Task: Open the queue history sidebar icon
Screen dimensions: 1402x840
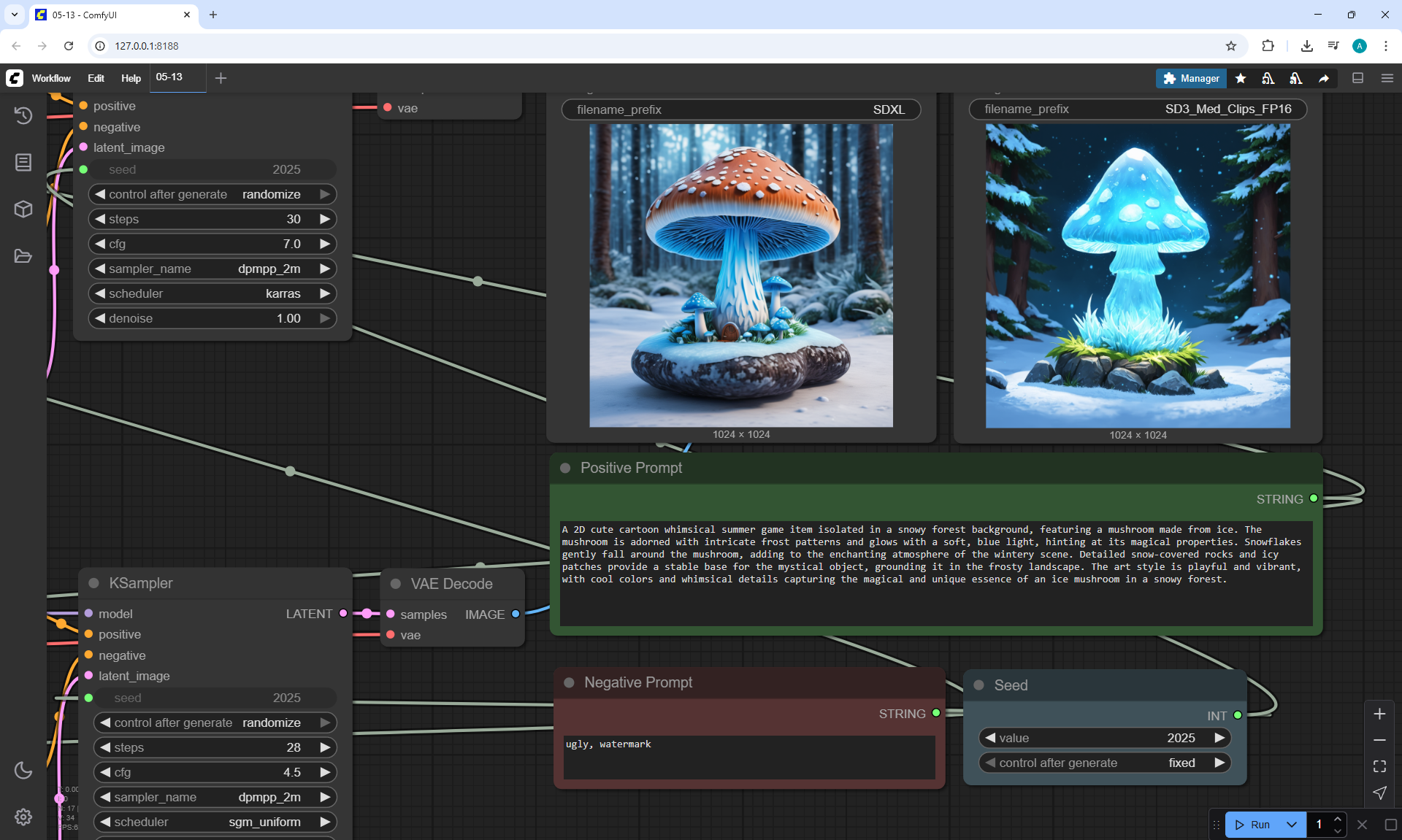Action: point(23,115)
